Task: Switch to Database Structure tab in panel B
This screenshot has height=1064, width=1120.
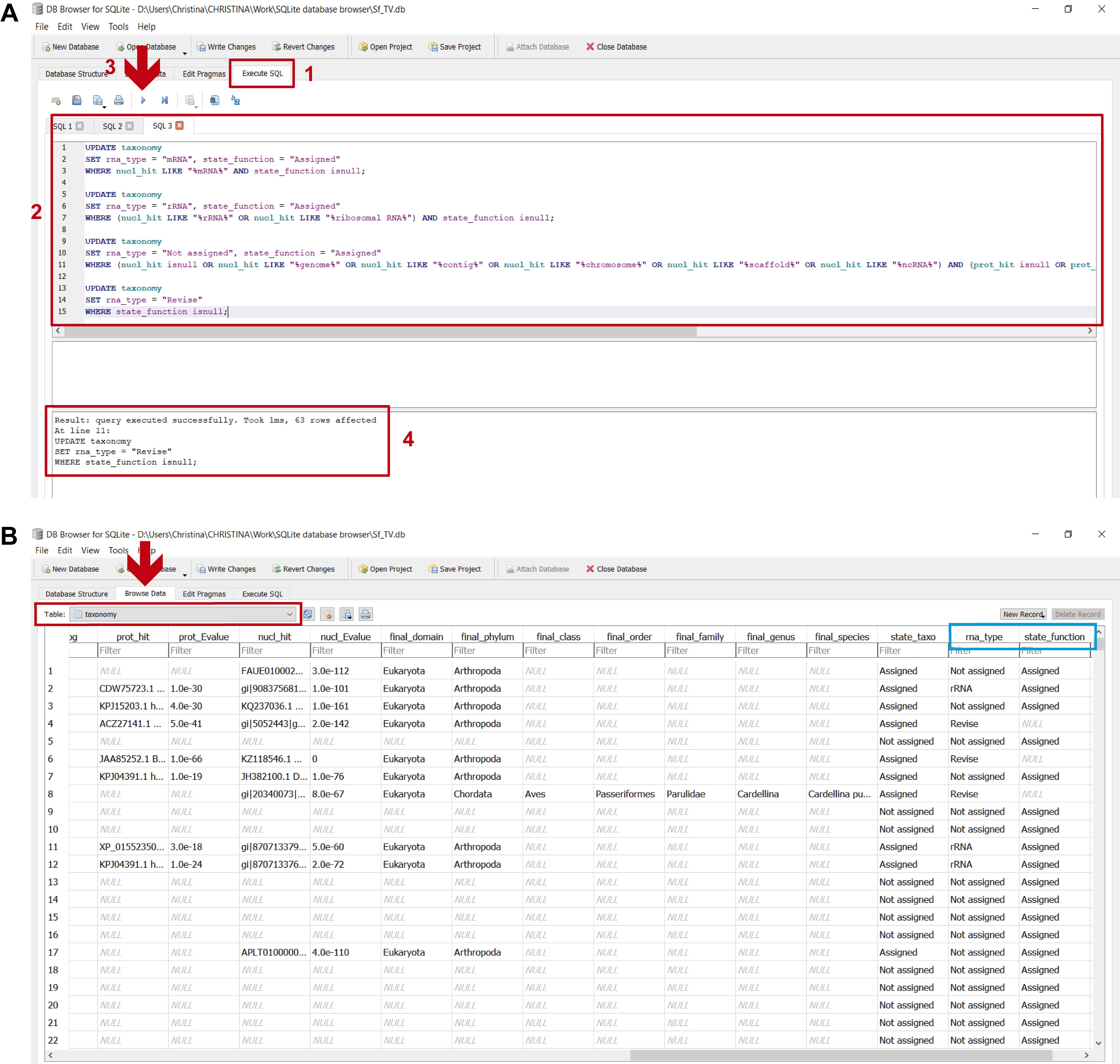Action: (77, 594)
